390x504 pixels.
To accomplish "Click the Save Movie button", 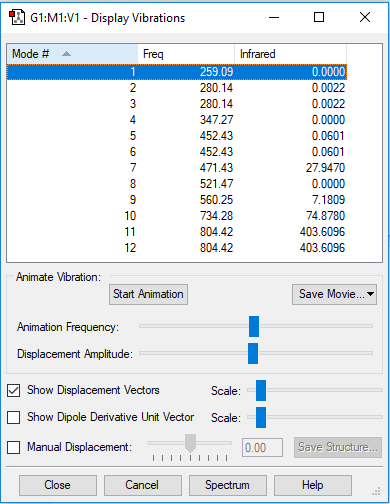I will tap(334, 294).
